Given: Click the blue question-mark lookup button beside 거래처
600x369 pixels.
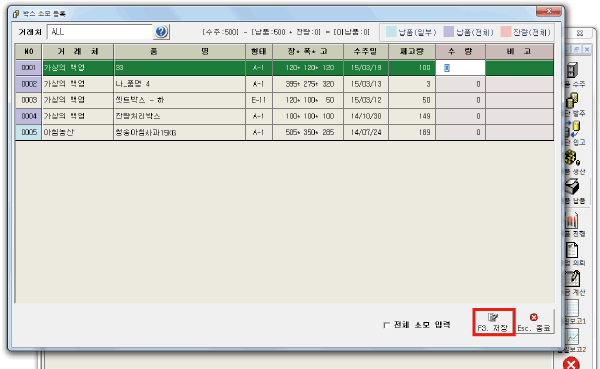Looking at the screenshot, I should (161, 32).
